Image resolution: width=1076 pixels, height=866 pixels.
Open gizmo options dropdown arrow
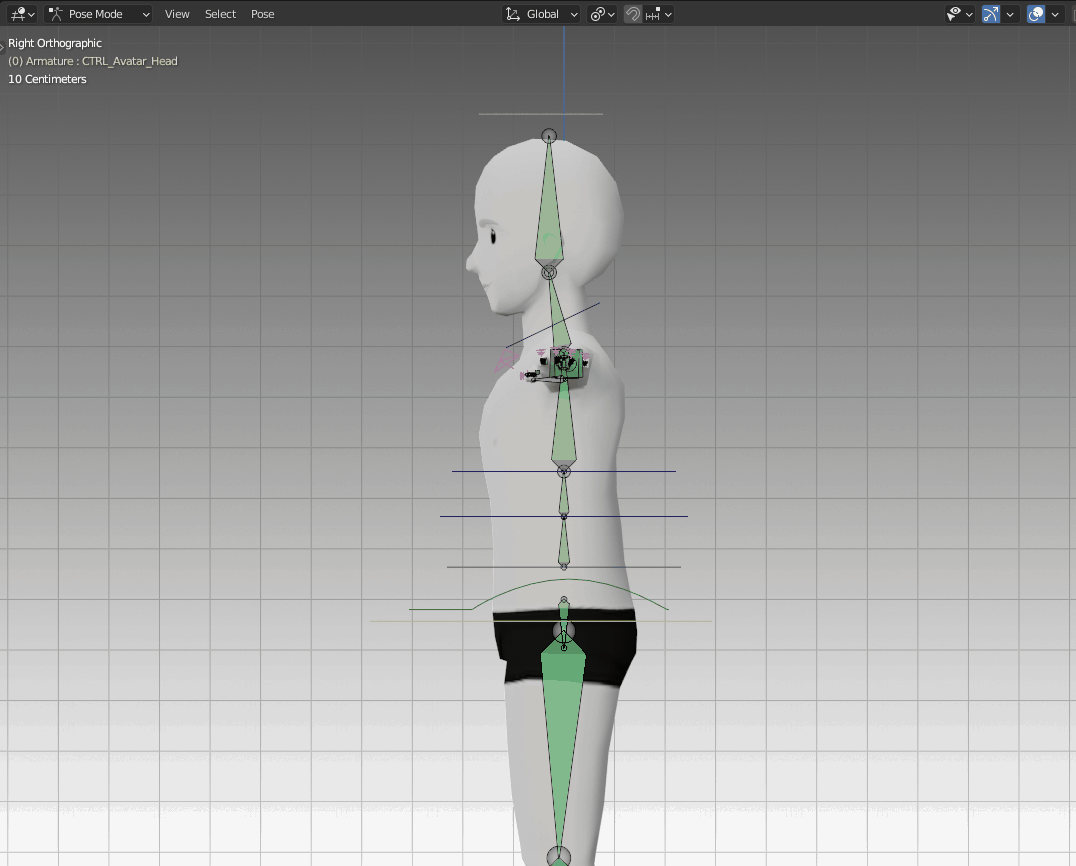point(1009,14)
